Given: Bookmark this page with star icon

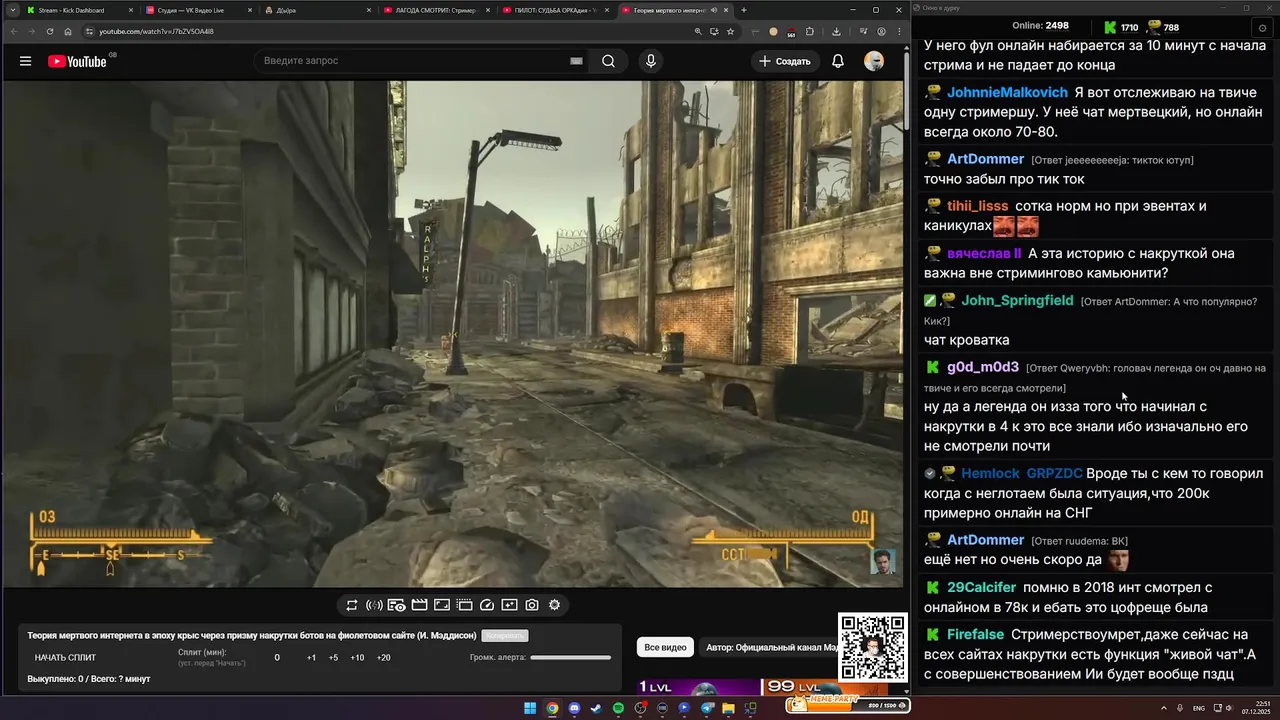Looking at the screenshot, I should (731, 31).
